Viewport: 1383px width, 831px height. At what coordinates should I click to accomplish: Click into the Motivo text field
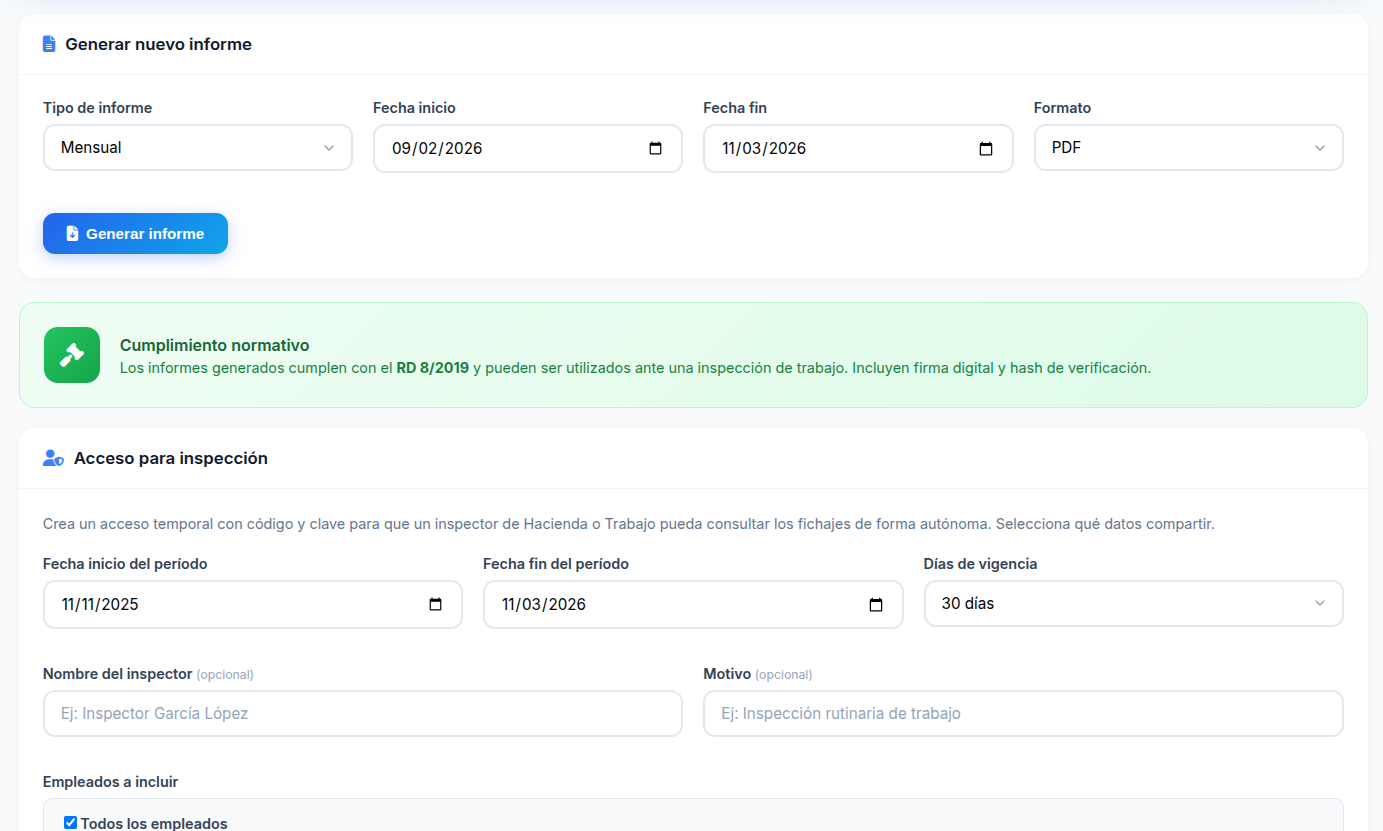1022,714
